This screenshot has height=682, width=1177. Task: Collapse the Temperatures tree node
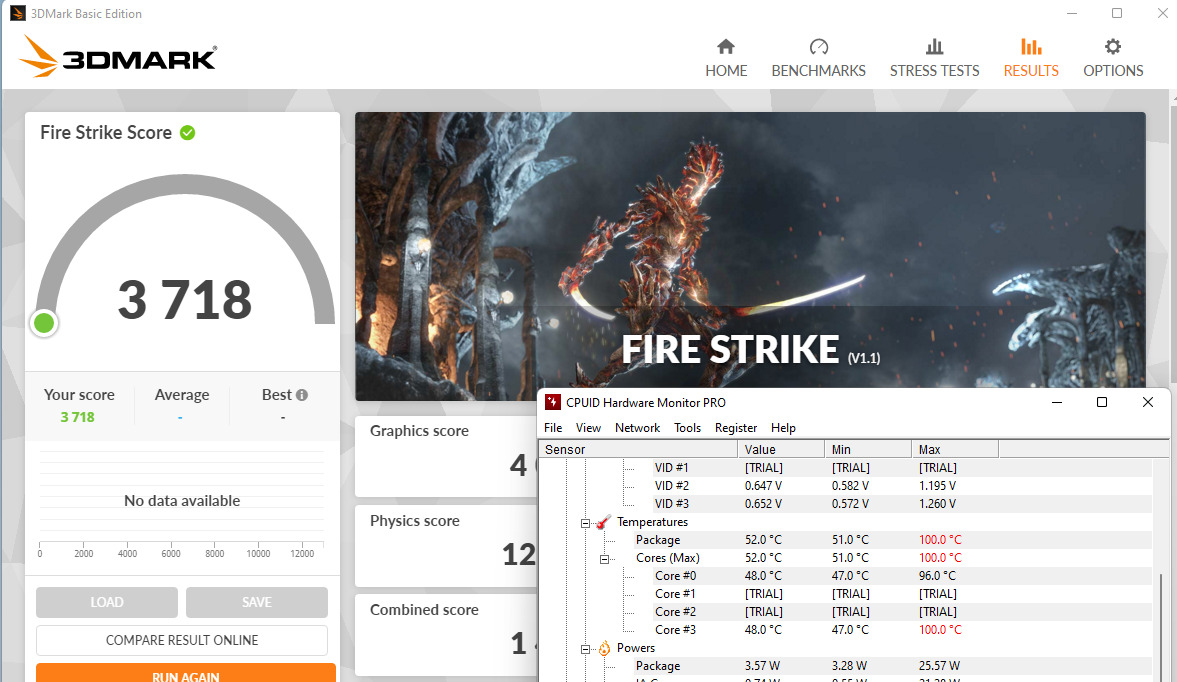coord(585,523)
